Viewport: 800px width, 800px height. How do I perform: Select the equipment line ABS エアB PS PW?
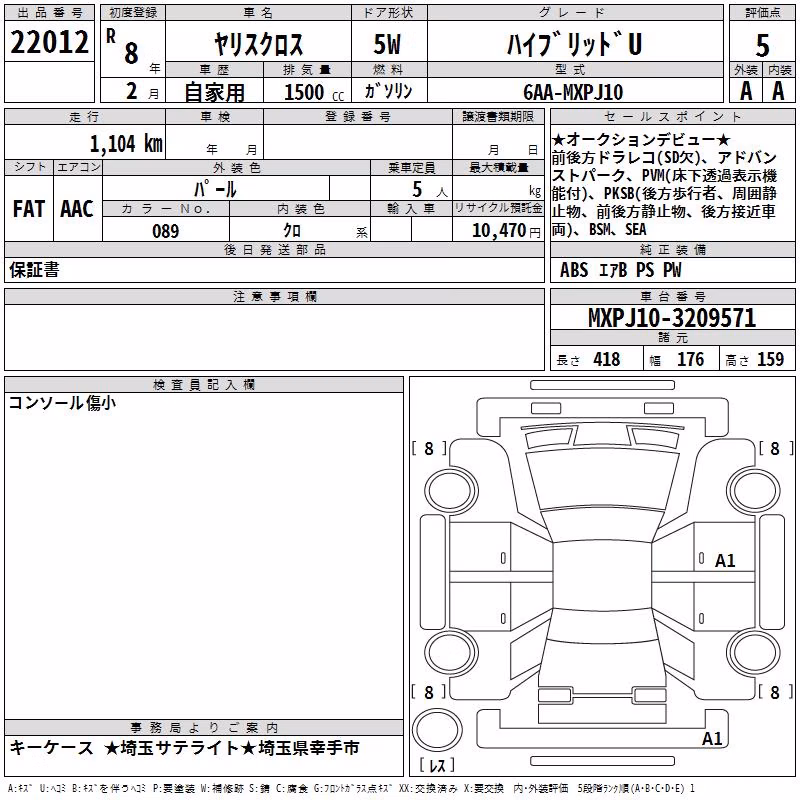(x=620, y=270)
